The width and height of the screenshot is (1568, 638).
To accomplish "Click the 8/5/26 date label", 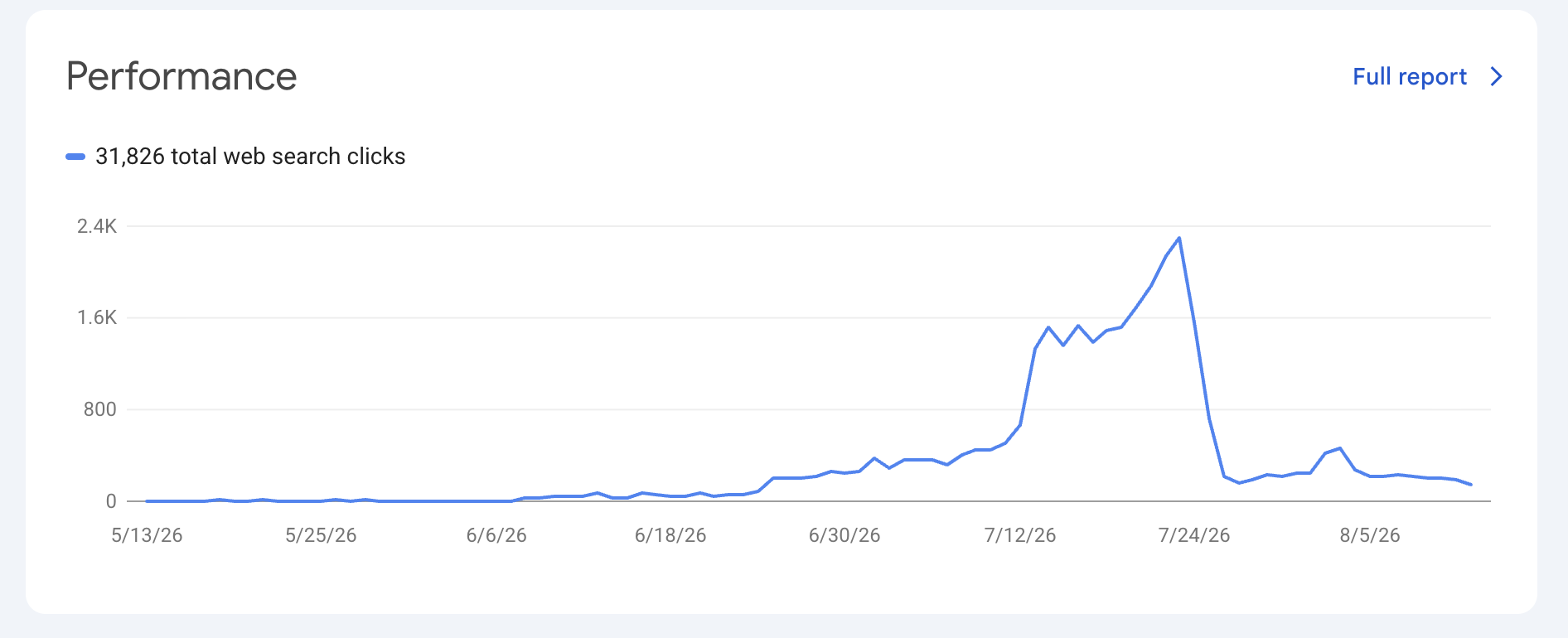I will pyautogui.click(x=1370, y=535).
